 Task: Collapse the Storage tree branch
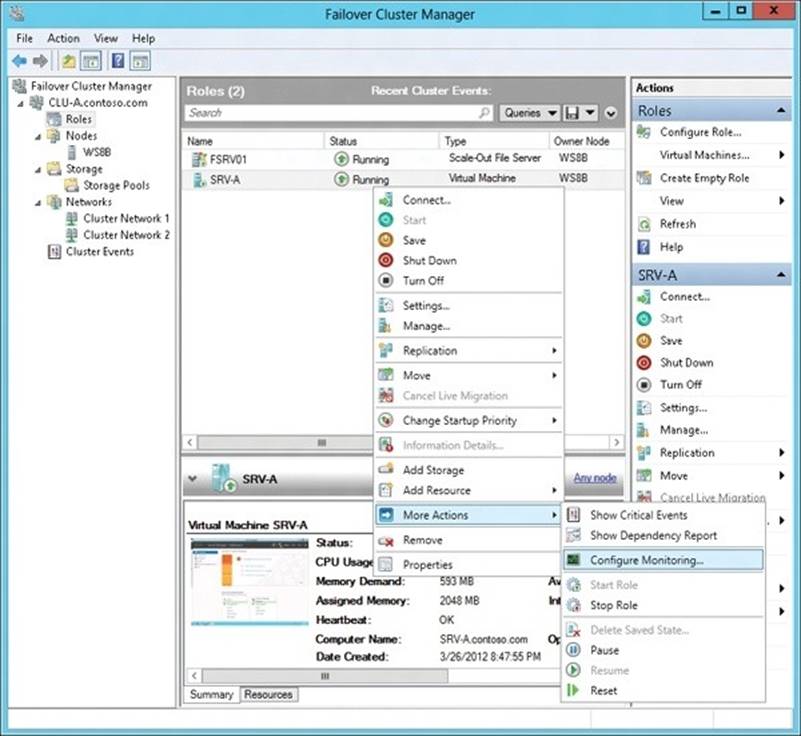tap(38, 170)
